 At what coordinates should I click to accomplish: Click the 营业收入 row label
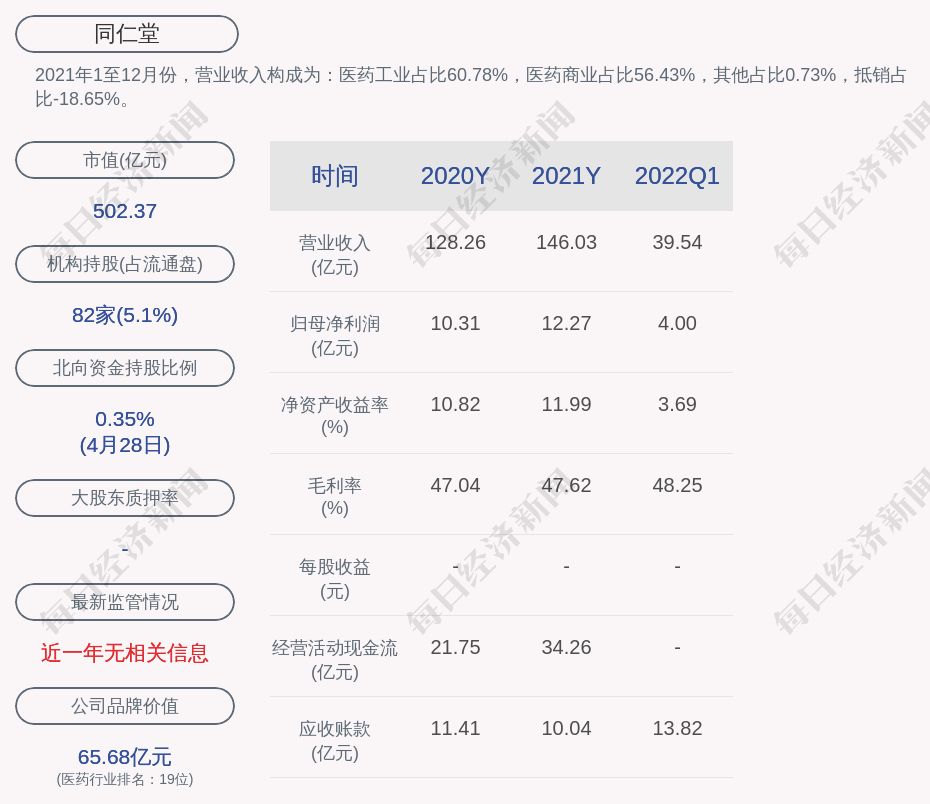(x=334, y=254)
